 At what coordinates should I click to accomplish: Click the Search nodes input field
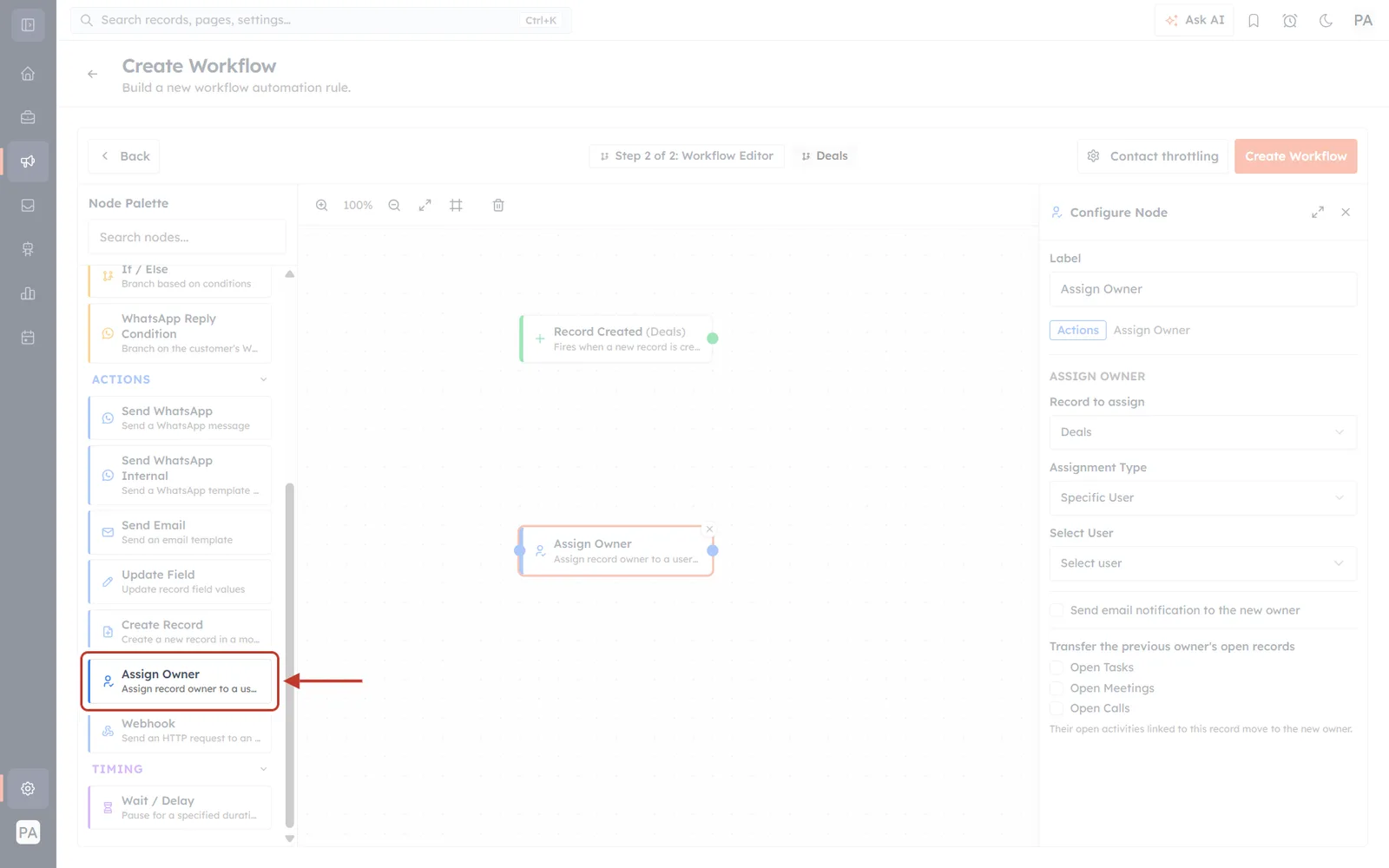(x=187, y=237)
